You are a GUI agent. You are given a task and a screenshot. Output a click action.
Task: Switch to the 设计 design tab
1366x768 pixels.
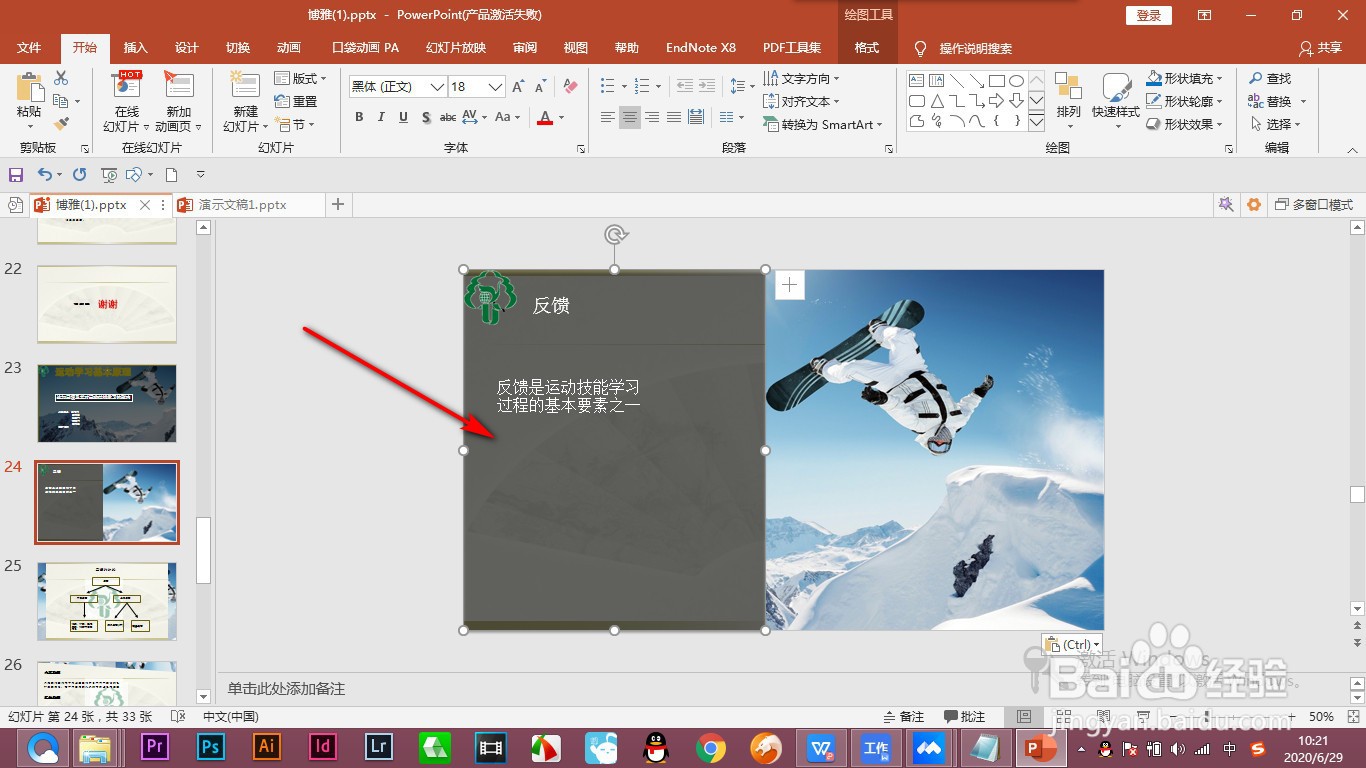(187, 47)
